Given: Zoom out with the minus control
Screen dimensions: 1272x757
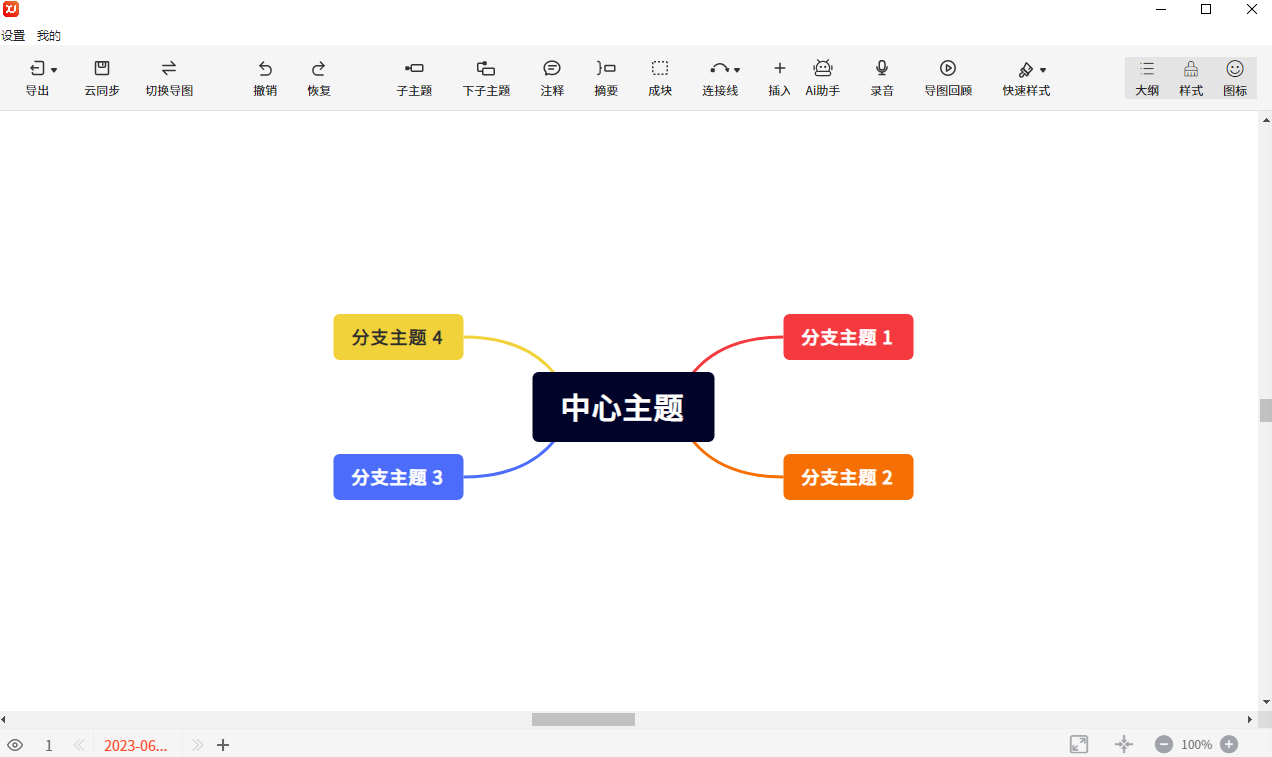Looking at the screenshot, I should pyautogui.click(x=1164, y=744).
